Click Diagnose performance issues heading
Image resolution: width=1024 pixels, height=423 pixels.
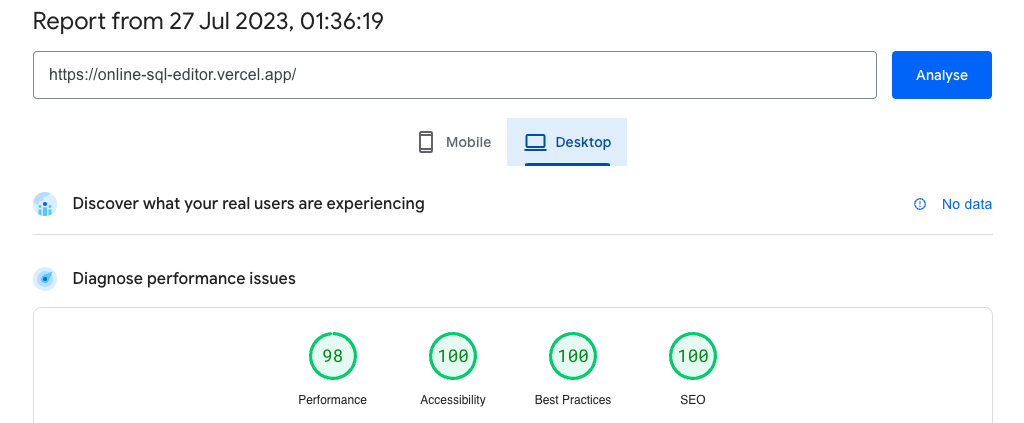[x=184, y=279]
